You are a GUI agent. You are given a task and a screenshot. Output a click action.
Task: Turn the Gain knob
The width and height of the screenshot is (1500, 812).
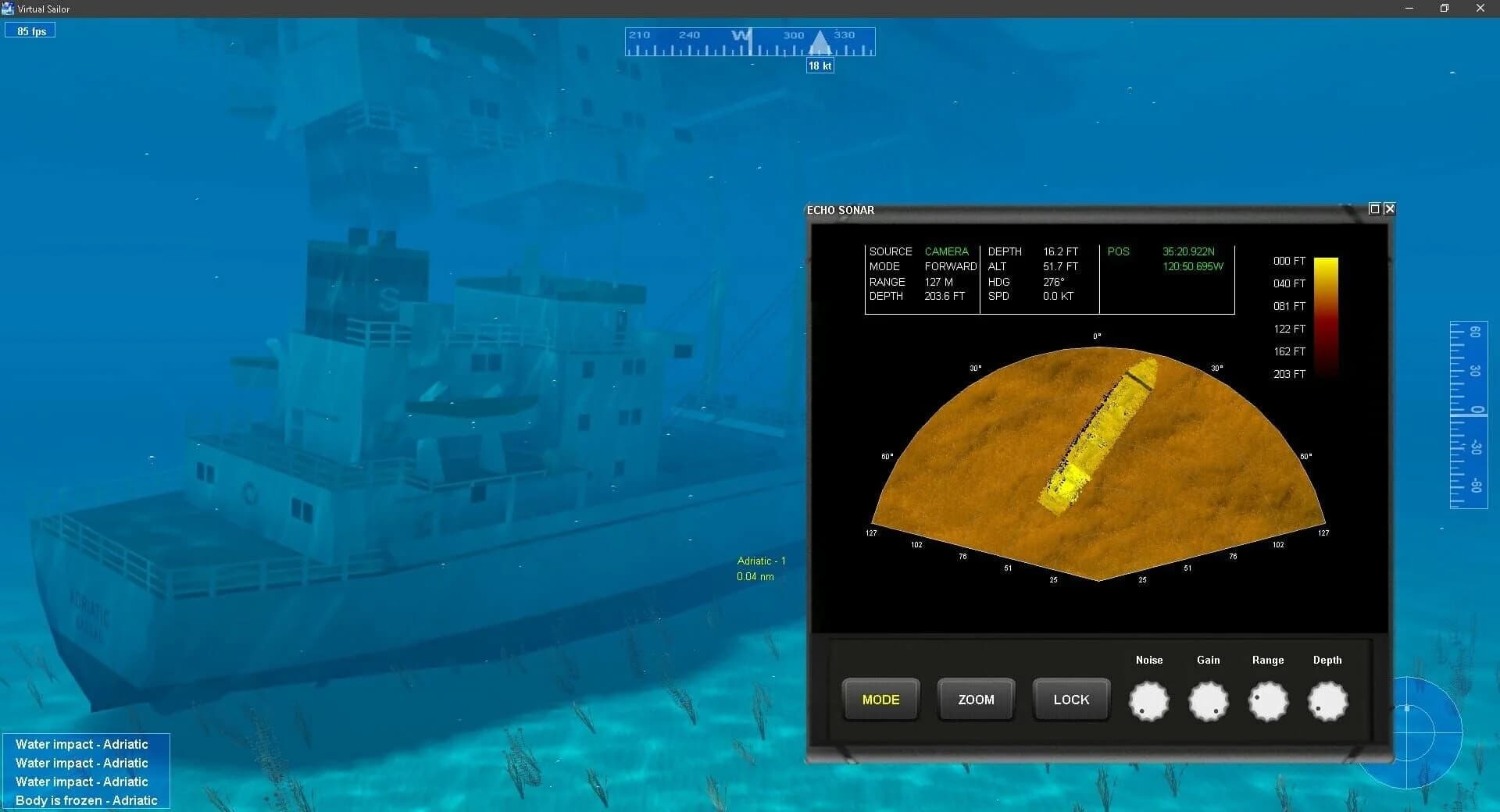pos(1208,702)
